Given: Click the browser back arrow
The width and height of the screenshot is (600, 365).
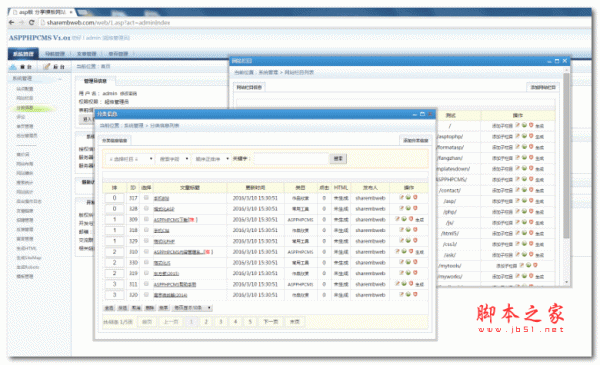Looking at the screenshot, I should (x=11, y=23).
